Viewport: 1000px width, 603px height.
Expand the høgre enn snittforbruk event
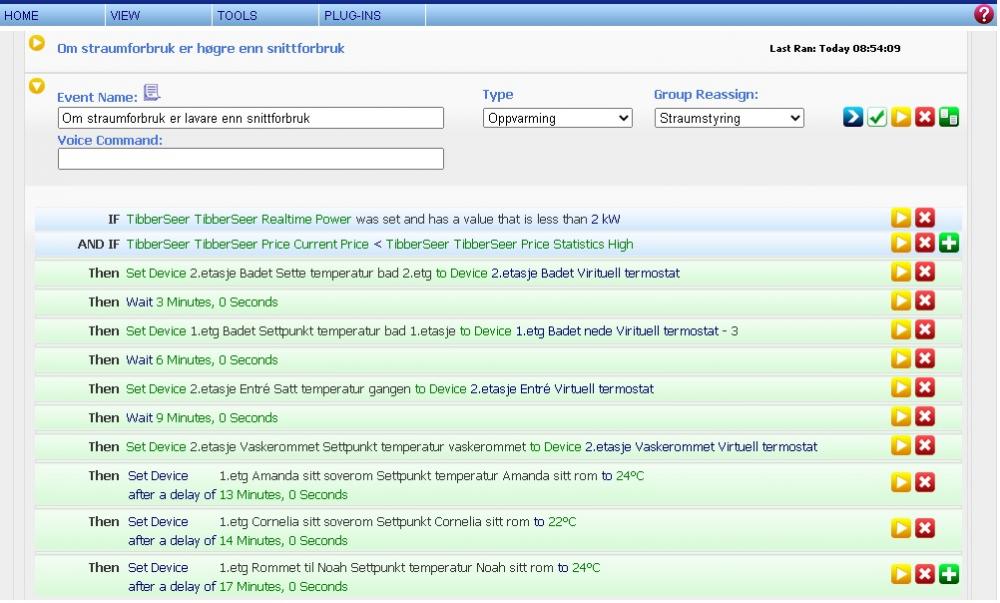38,43
